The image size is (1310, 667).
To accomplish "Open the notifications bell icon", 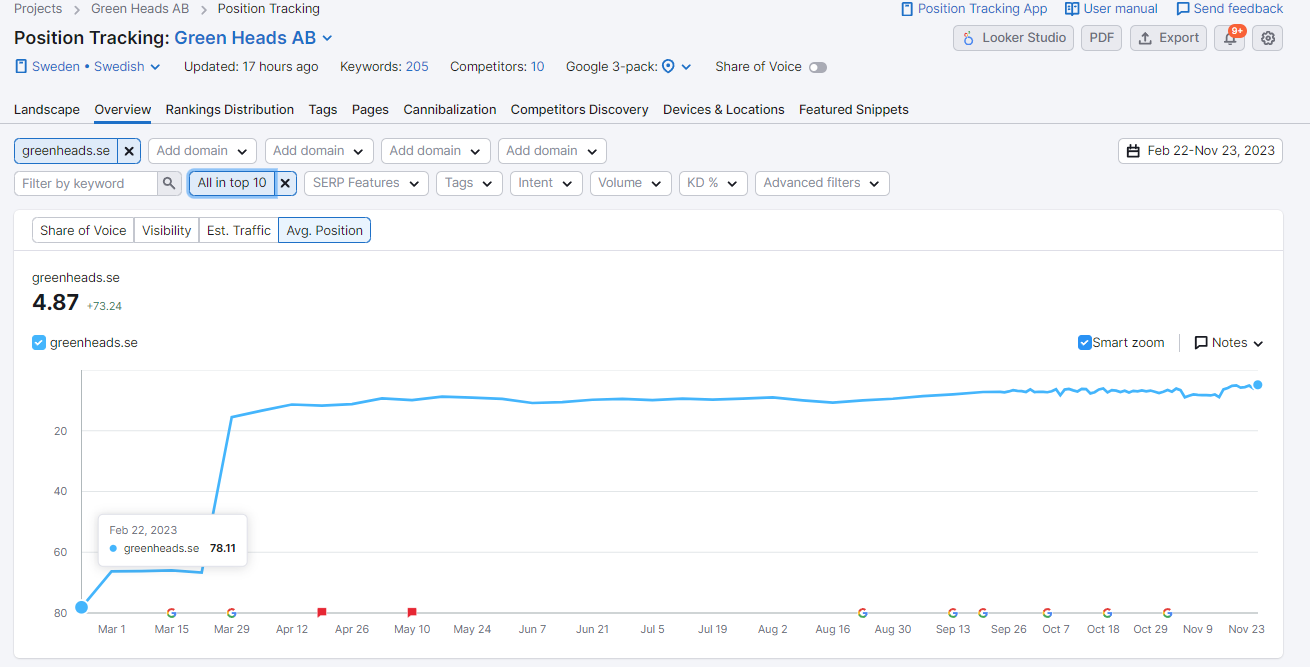I will 1229,38.
